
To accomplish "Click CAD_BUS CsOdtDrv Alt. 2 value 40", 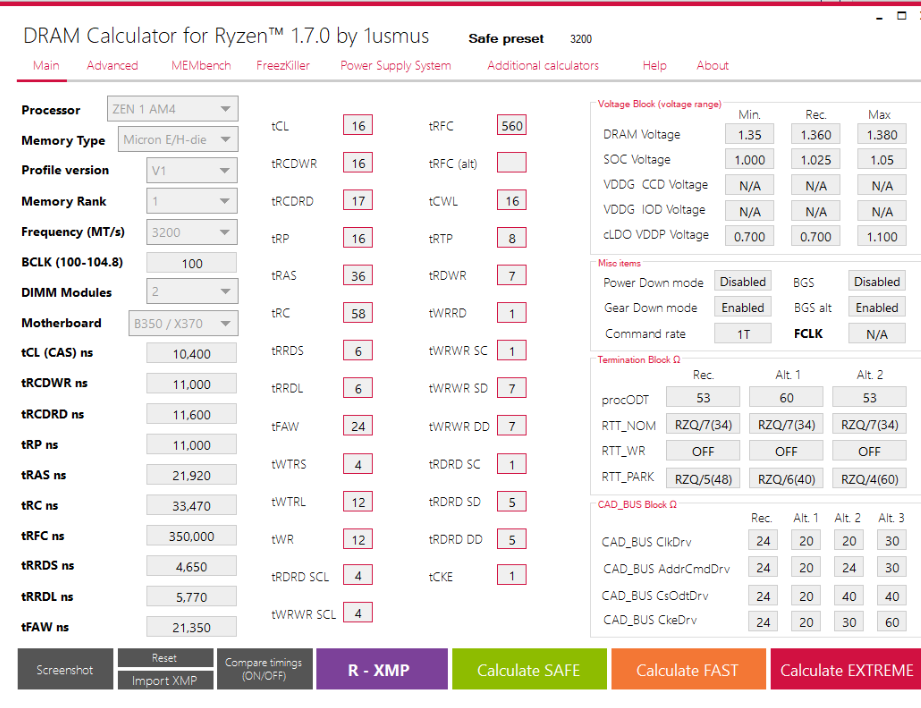I will pyautogui.click(x=849, y=596).
